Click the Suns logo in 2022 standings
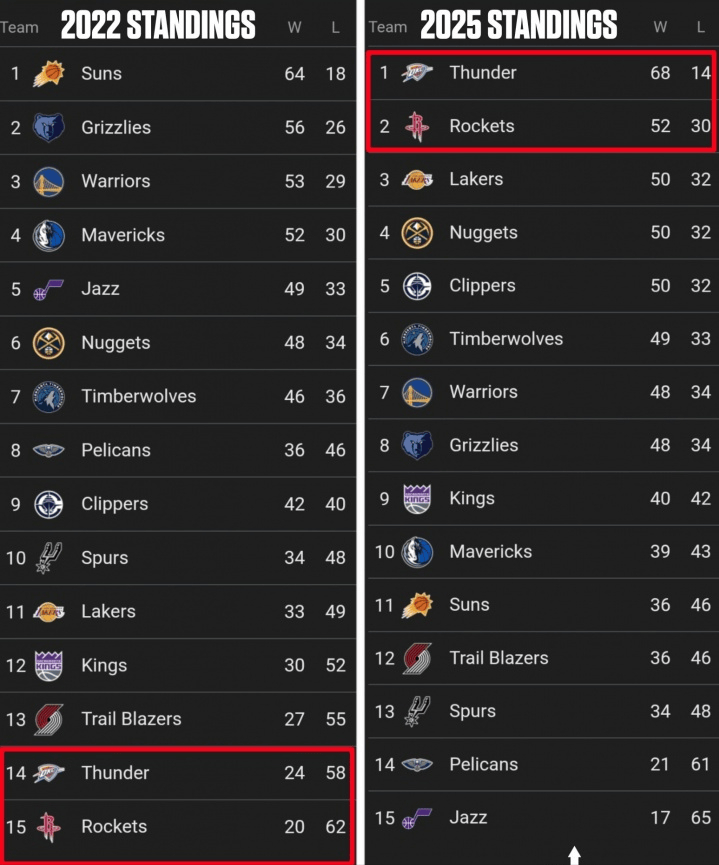 (x=48, y=74)
